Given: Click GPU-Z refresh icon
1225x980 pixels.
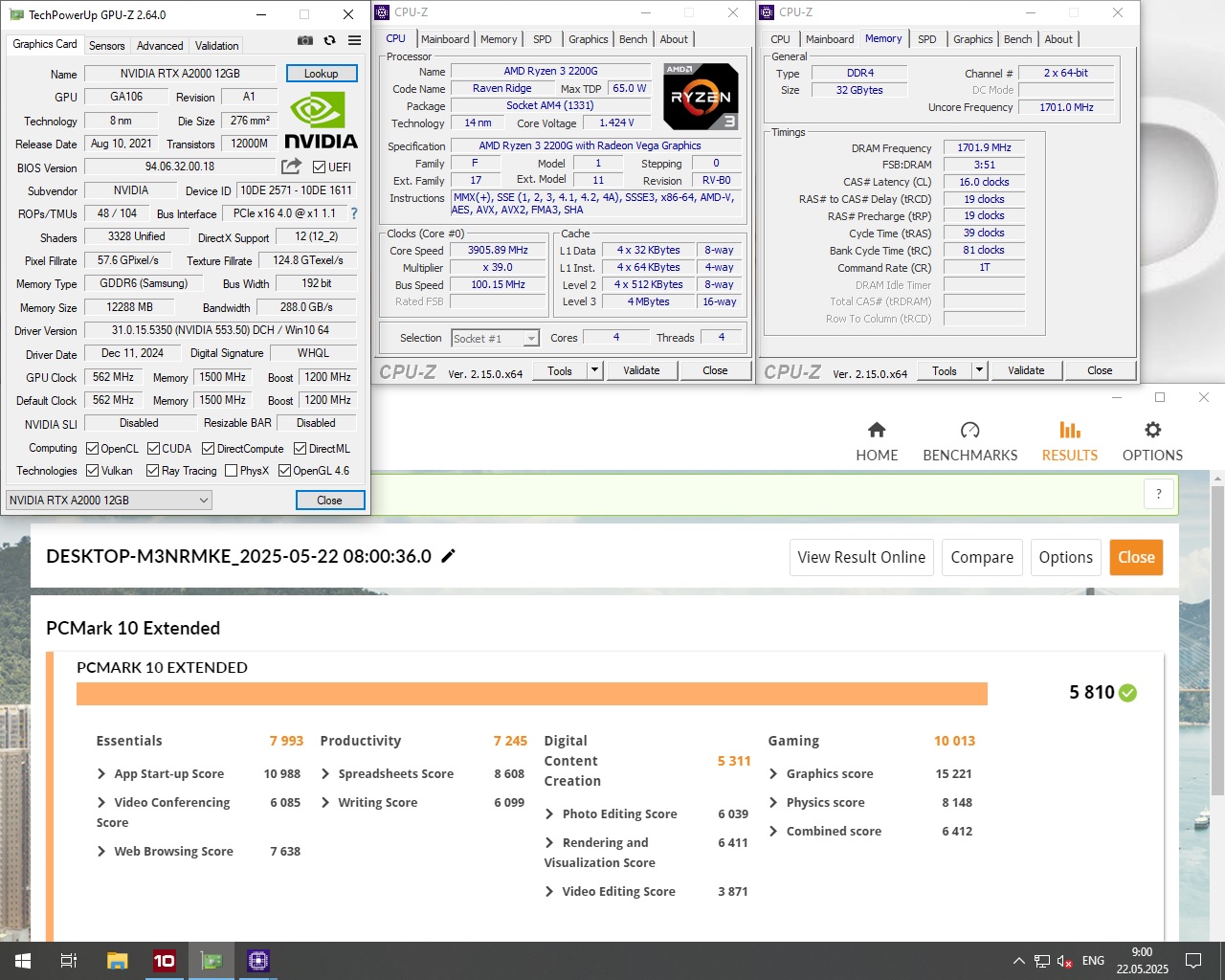Looking at the screenshot, I should coord(329,40).
